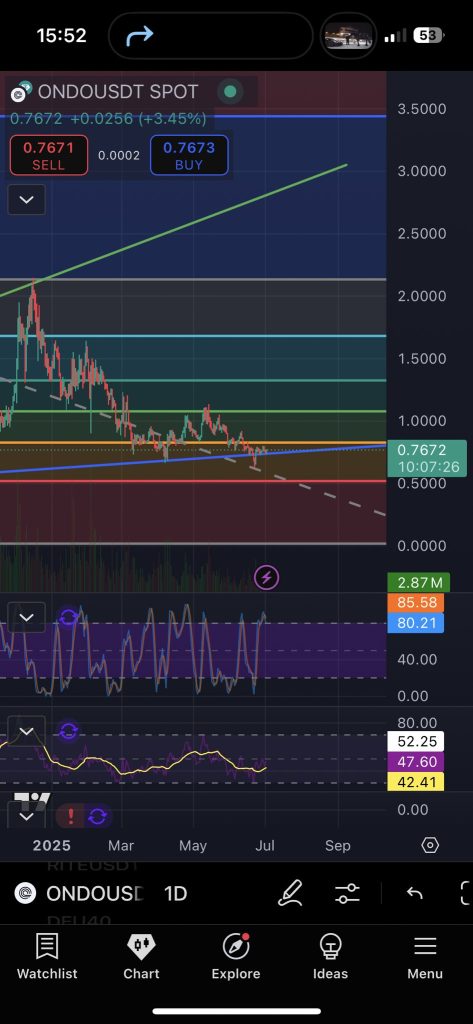Tap the Mar label on time axis
Screen dimensions: 473x1024
tap(121, 845)
